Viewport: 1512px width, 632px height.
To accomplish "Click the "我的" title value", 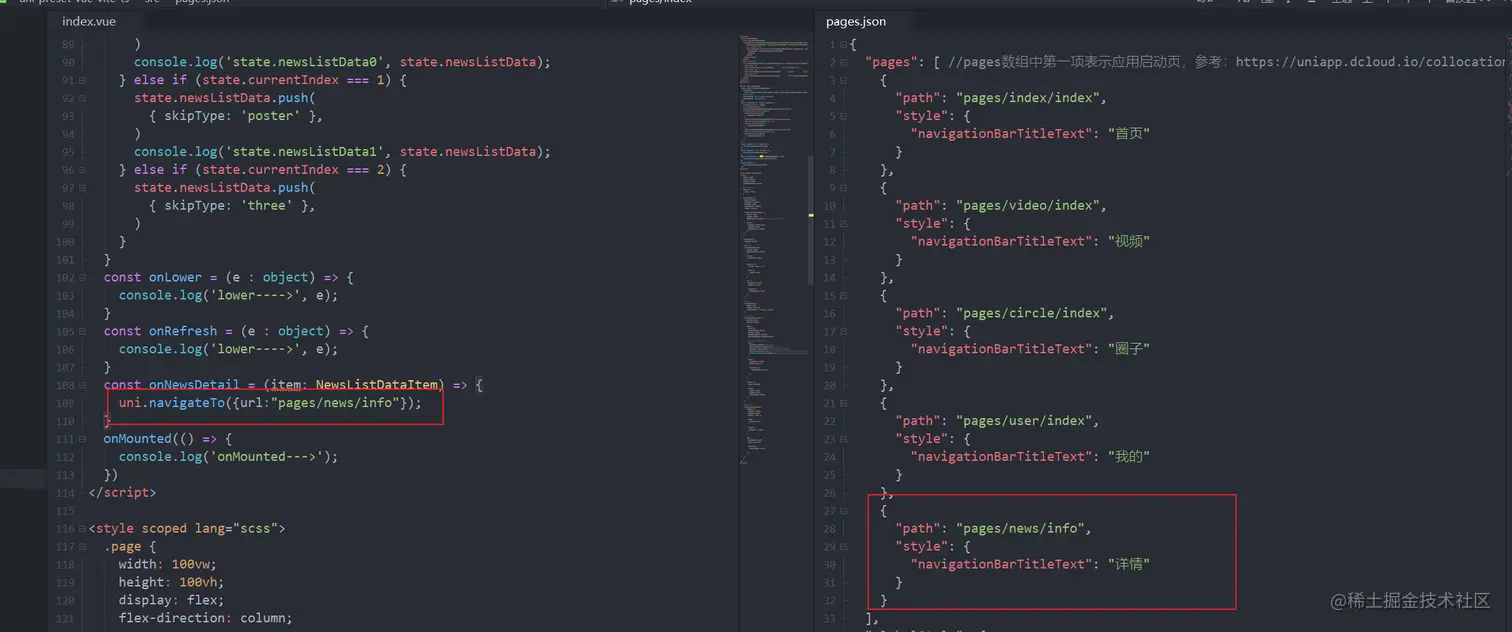I will point(1129,457).
